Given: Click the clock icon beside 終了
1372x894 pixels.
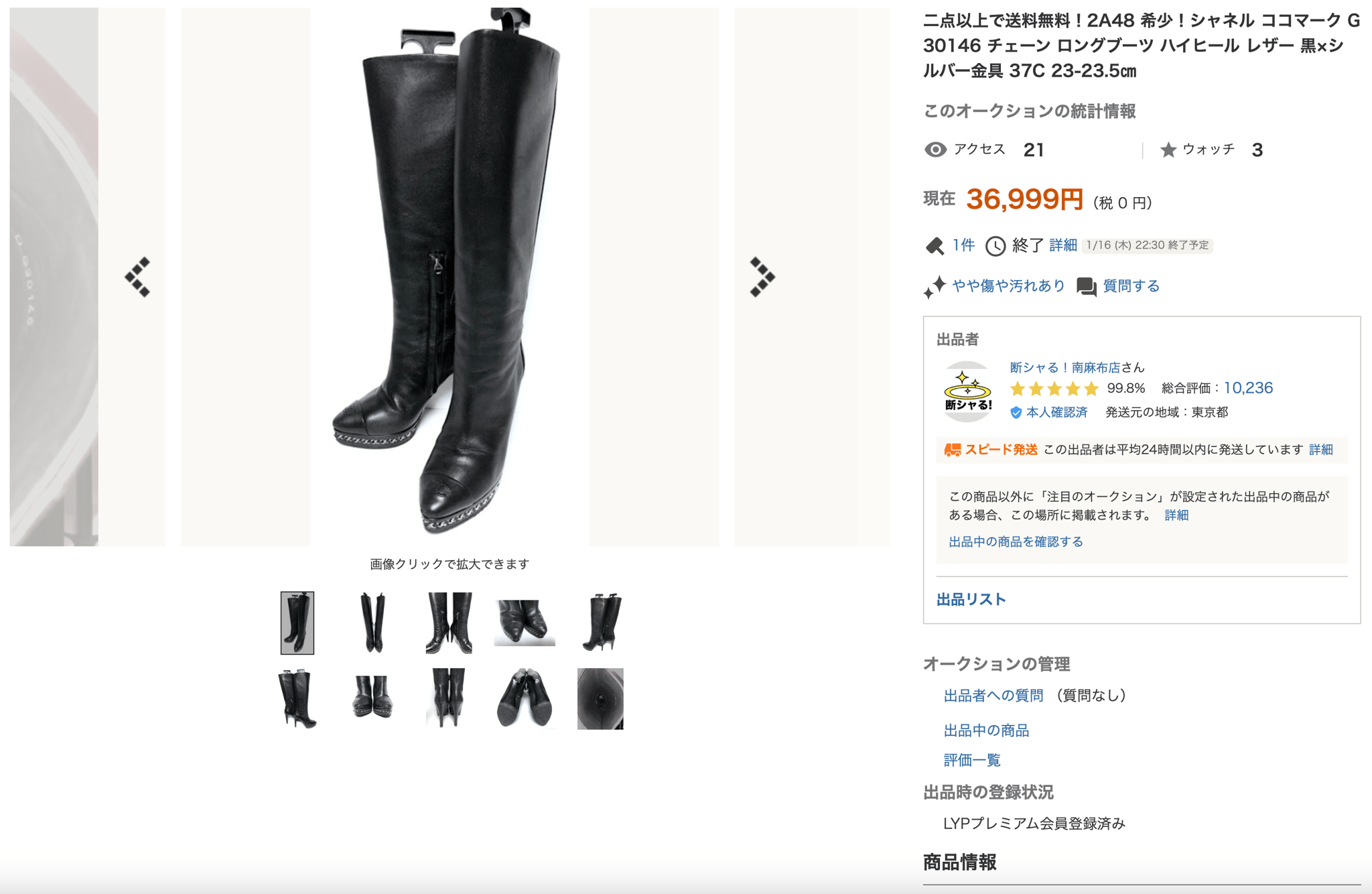Looking at the screenshot, I should click(x=996, y=246).
